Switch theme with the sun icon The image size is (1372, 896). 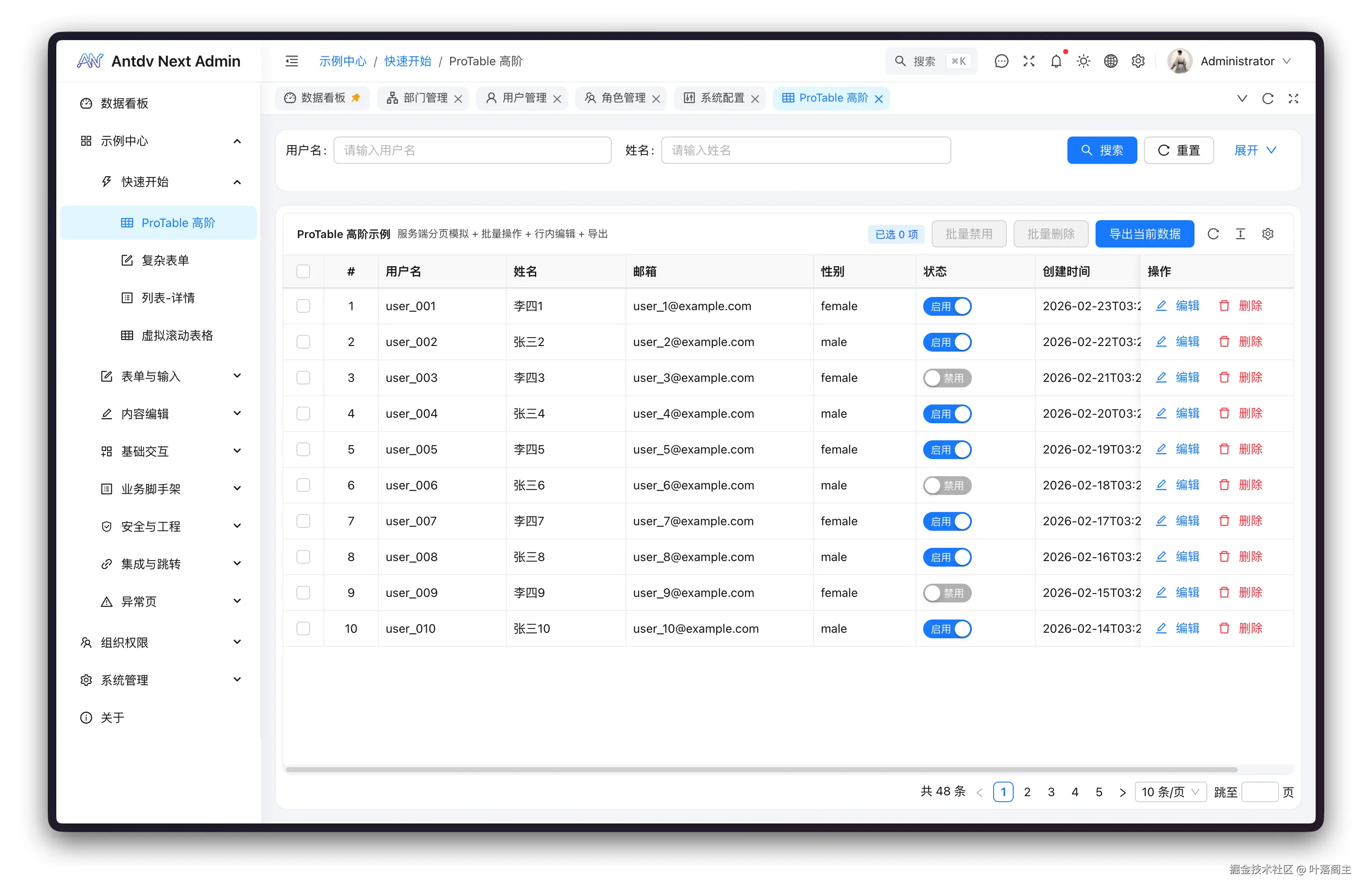tap(1083, 61)
